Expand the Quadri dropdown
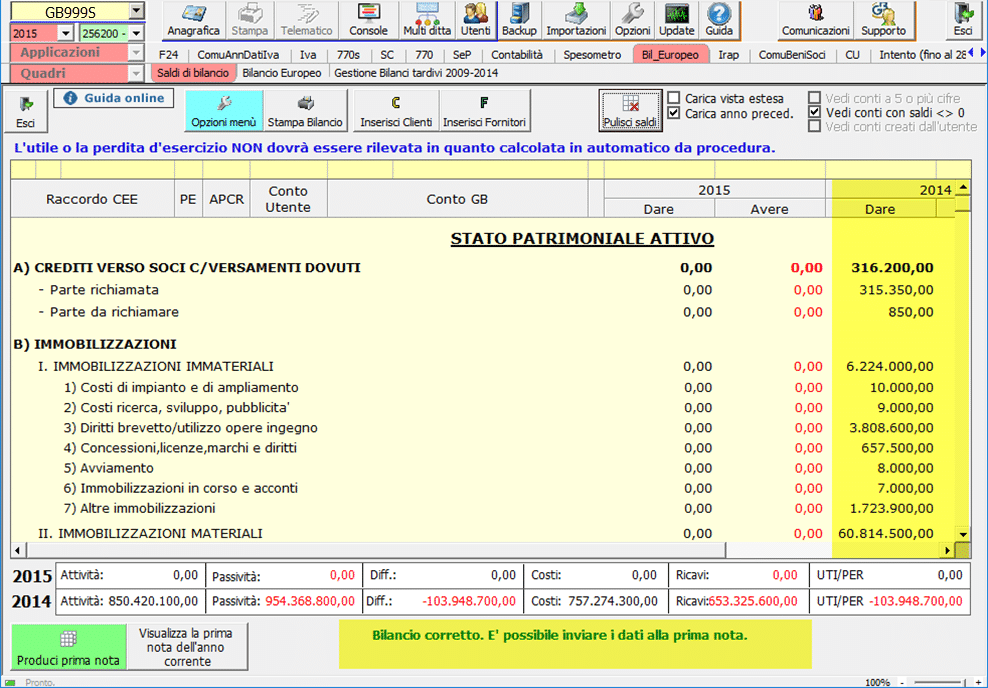This screenshot has width=988, height=688. point(137,73)
